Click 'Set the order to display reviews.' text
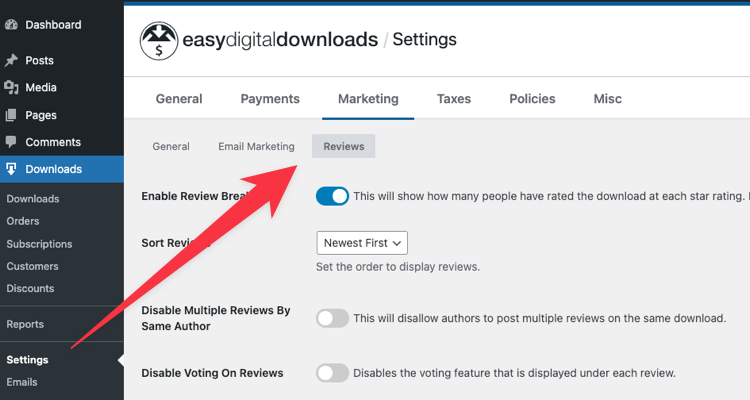 click(397, 267)
